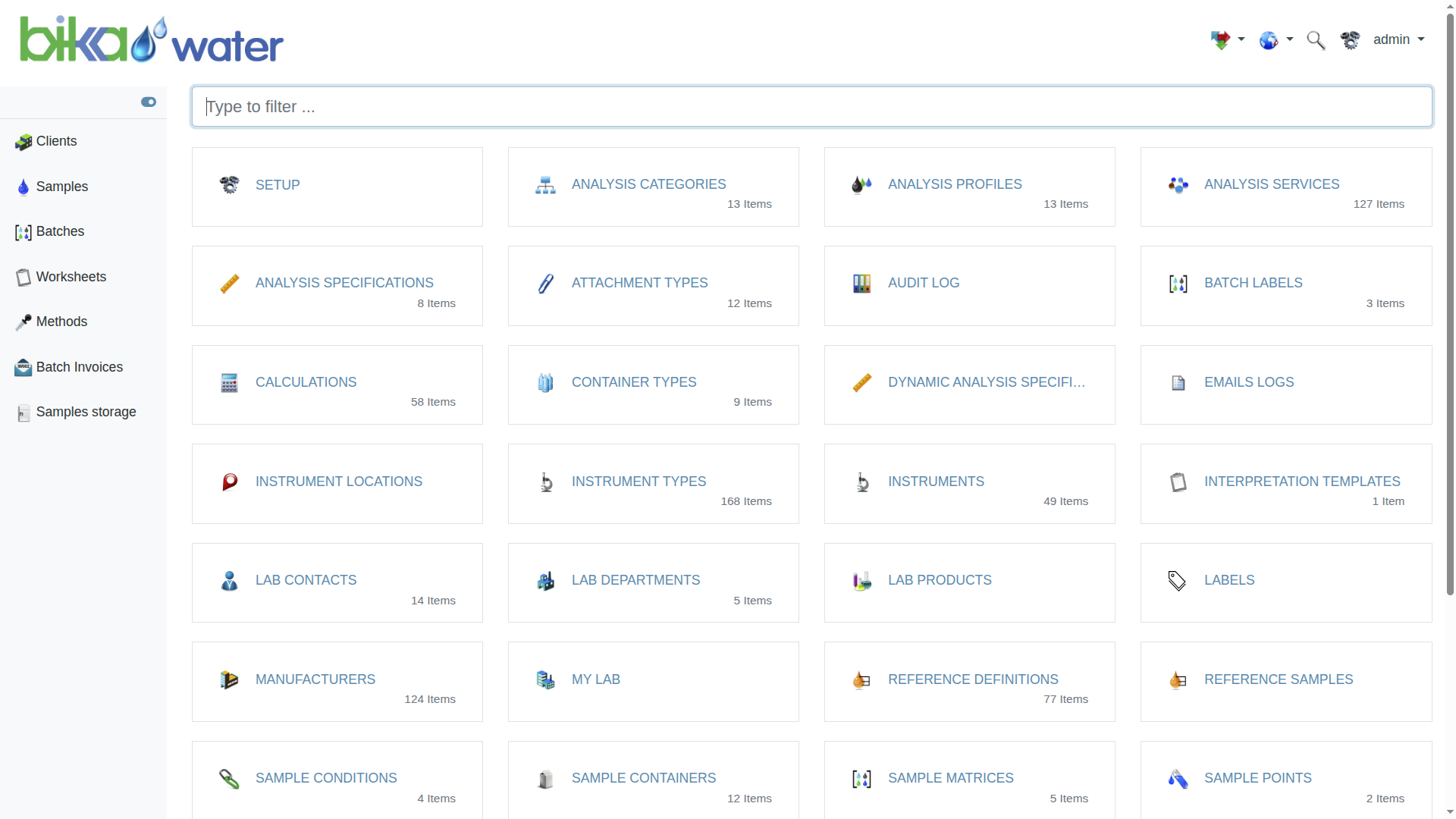
Task: Toggle the sidebar collapse switch
Action: pyautogui.click(x=149, y=102)
